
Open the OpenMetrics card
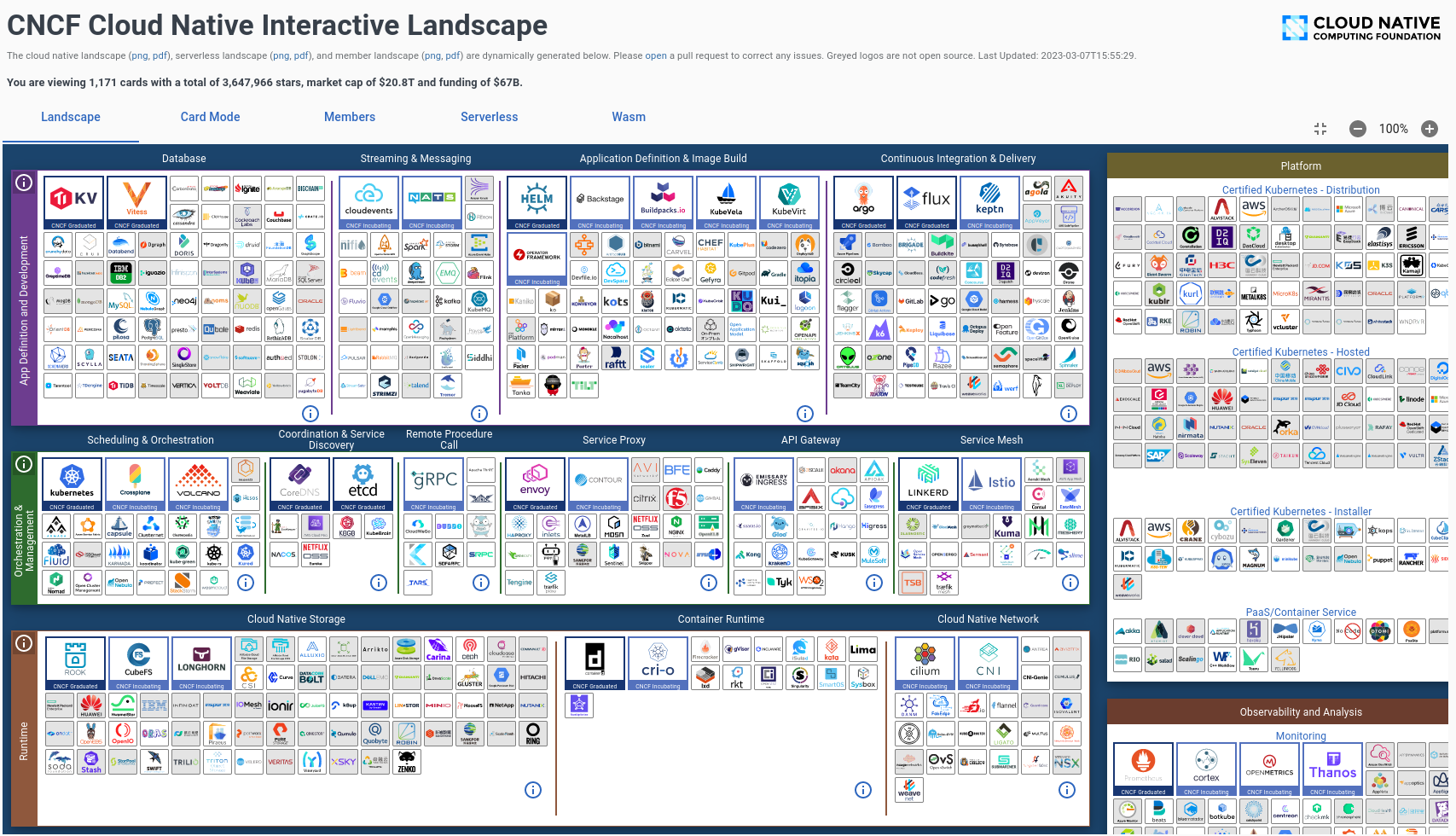1270,769
